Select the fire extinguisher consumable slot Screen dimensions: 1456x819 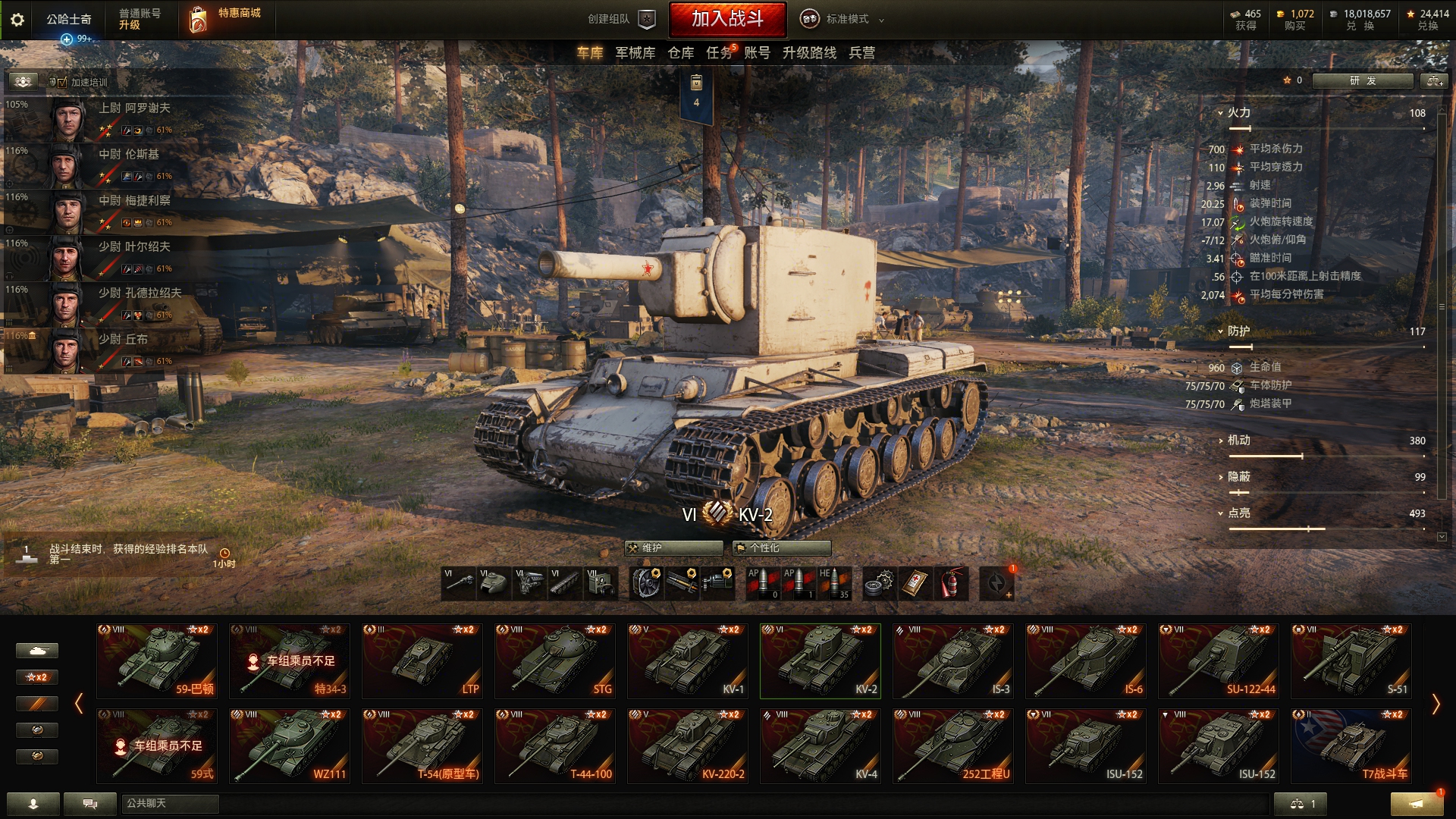[952, 583]
